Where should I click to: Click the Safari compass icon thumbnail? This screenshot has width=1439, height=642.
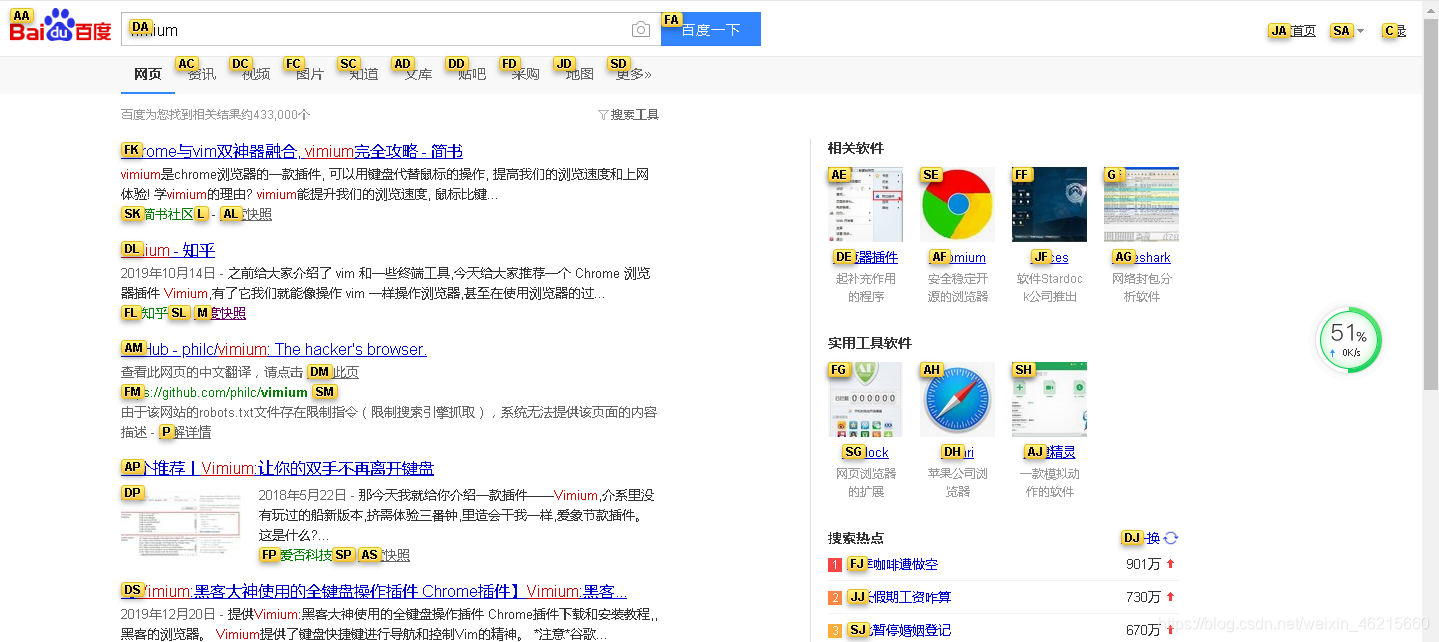click(957, 399)
